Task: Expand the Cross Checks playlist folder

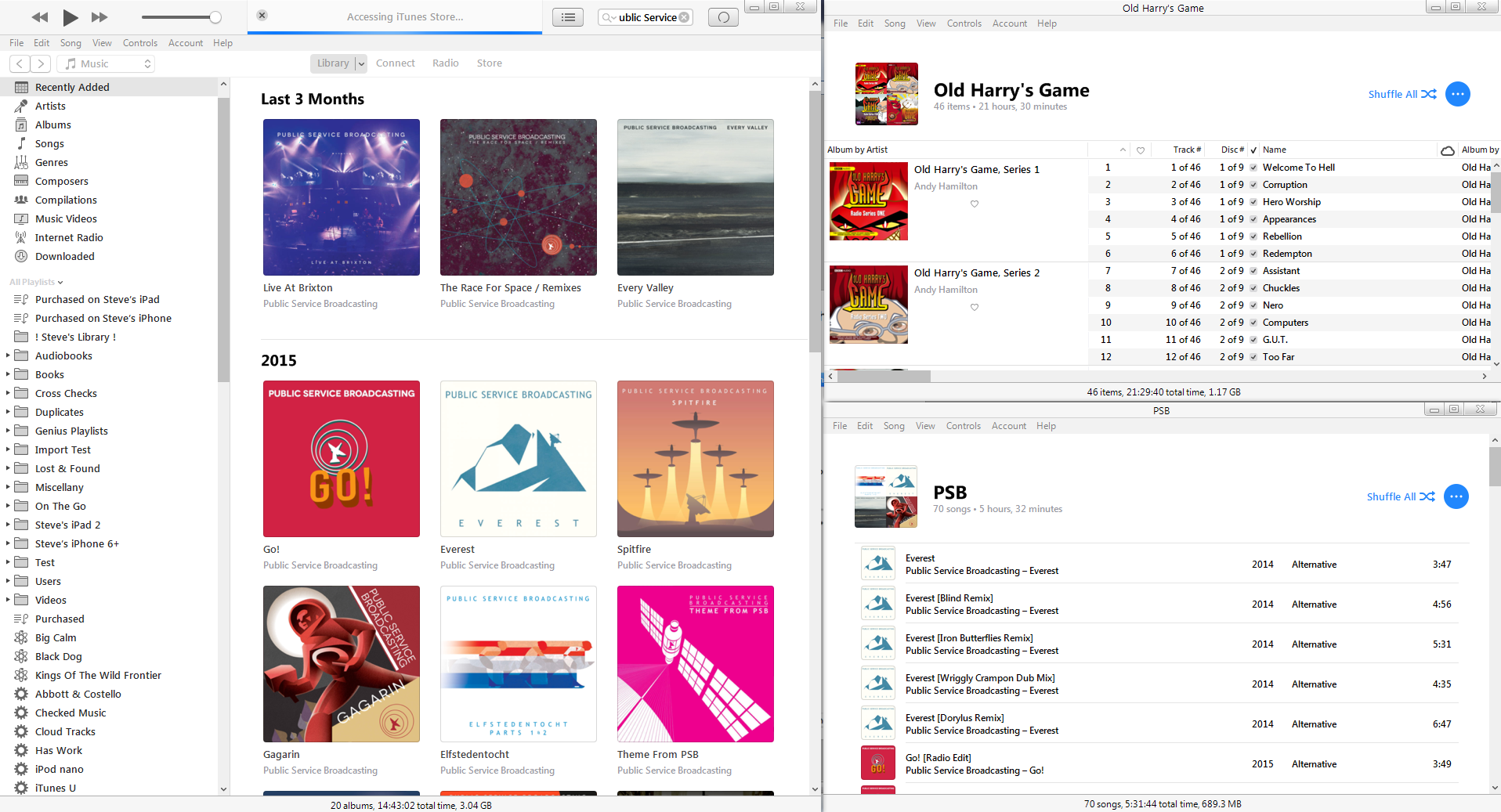Action: [8, 393]
